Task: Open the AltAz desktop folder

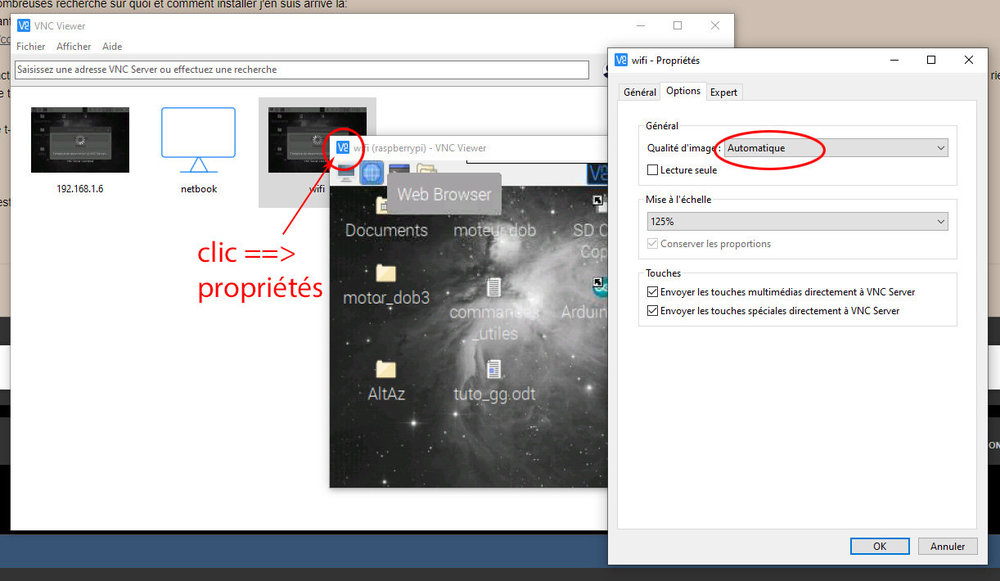Action: click(386, 369)
